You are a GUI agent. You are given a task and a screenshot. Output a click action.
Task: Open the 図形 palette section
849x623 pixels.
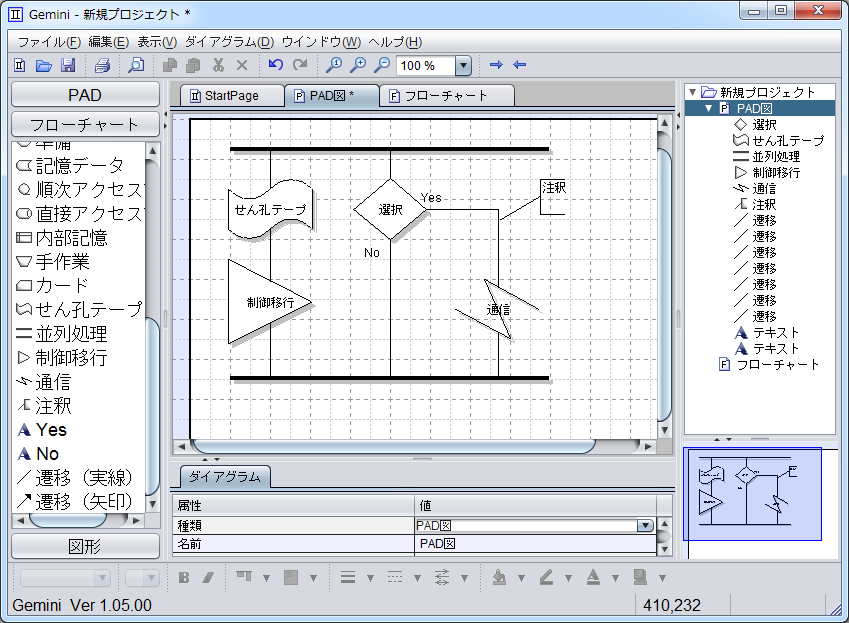tap(85, 546)
